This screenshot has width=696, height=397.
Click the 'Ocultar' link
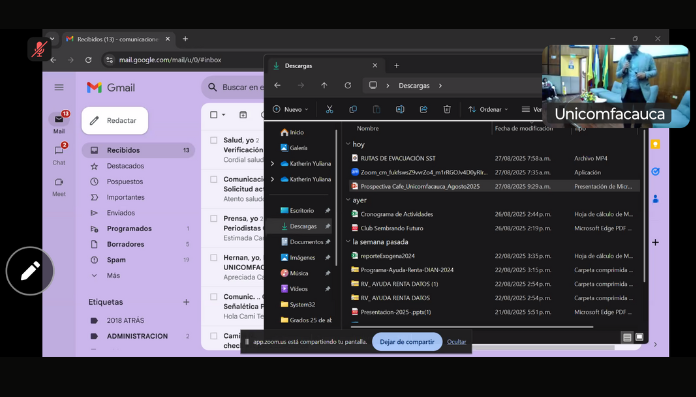click(x=456, y=342)
